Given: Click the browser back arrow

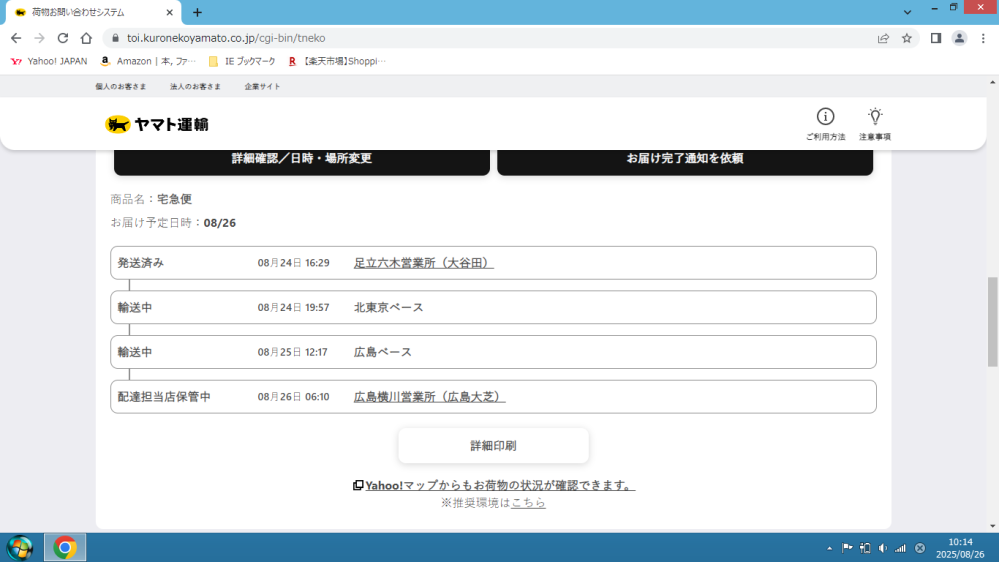Looking at the screenshot, I should (16, 38).
